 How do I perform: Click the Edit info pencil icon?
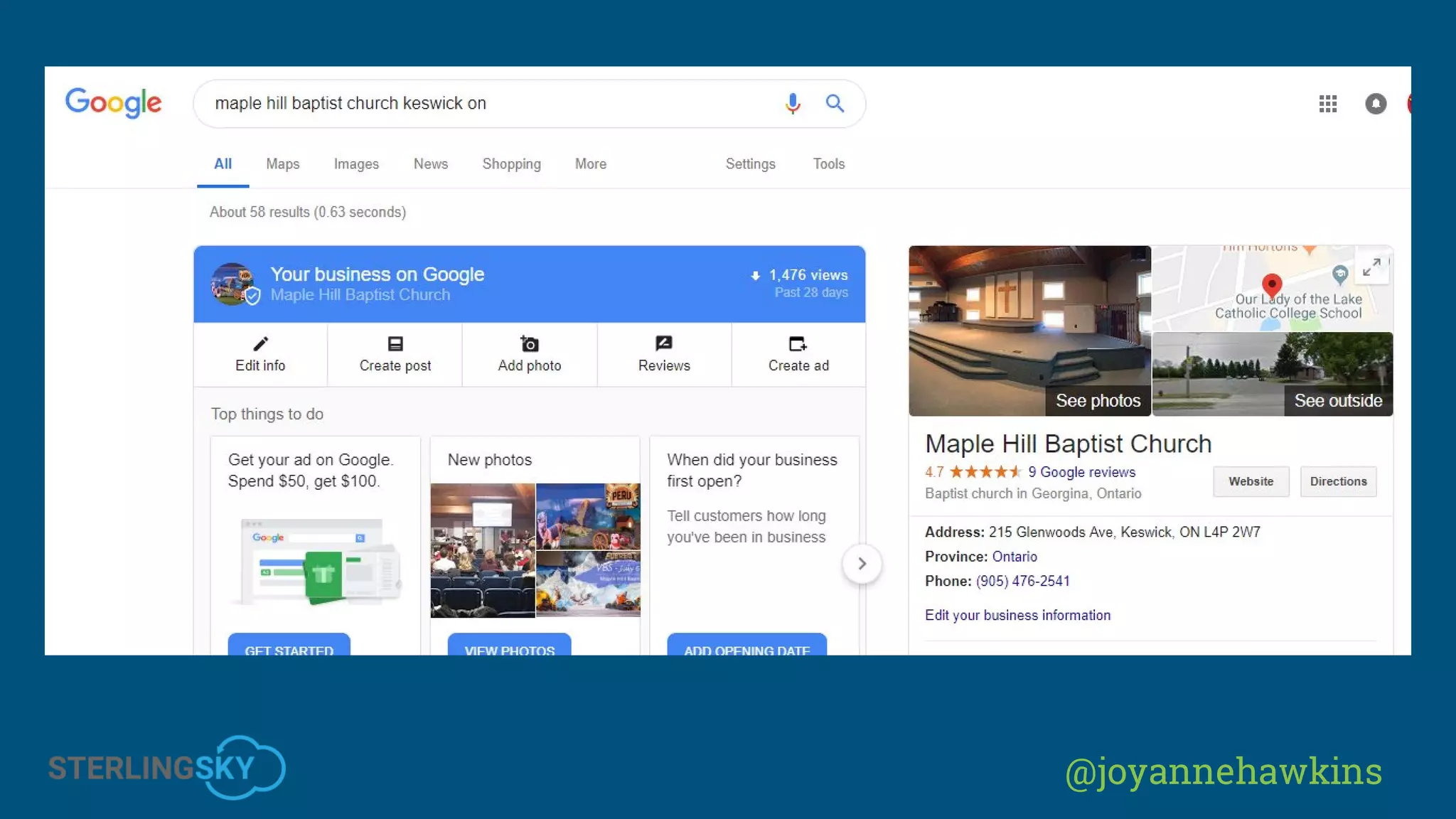coord(260,344)
